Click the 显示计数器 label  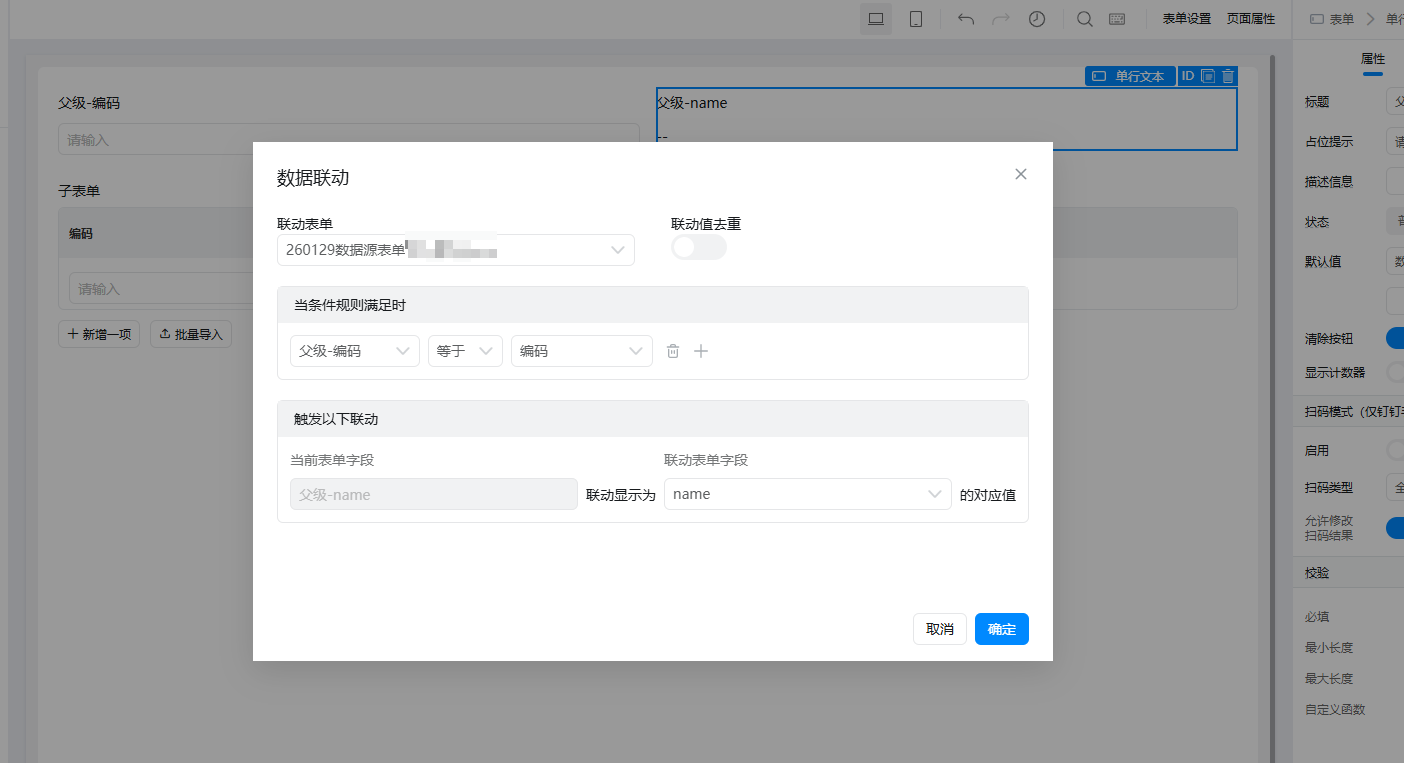click(1335, 372)
